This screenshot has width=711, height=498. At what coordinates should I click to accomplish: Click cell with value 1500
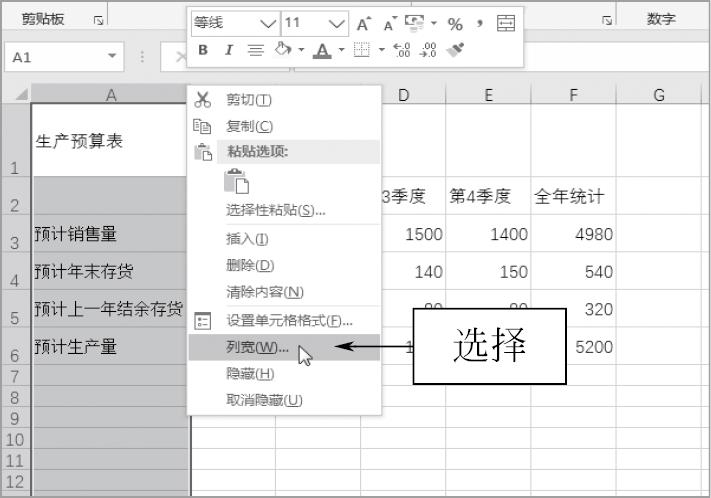(413, 234)
